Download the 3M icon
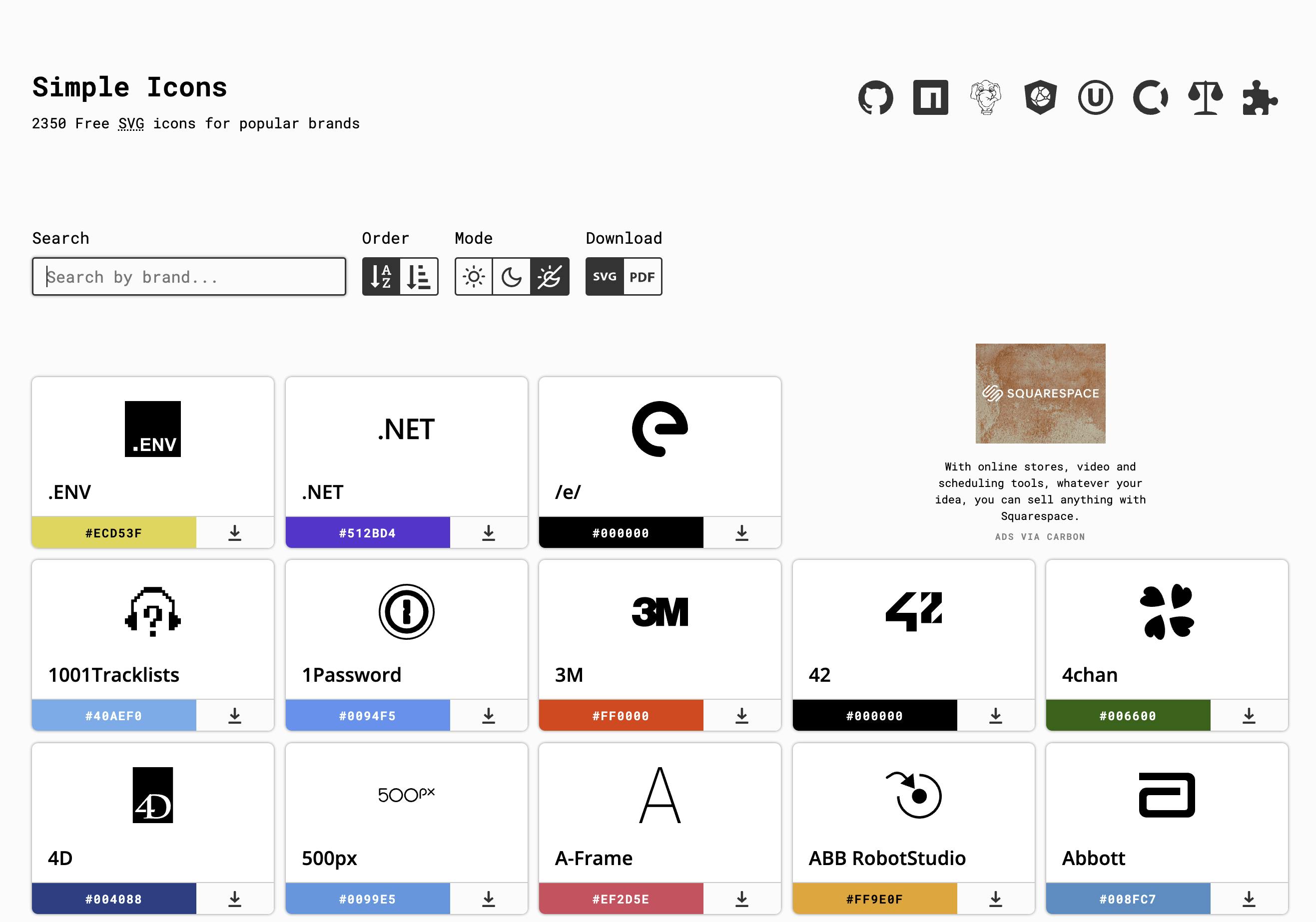 tap(741, 716)
